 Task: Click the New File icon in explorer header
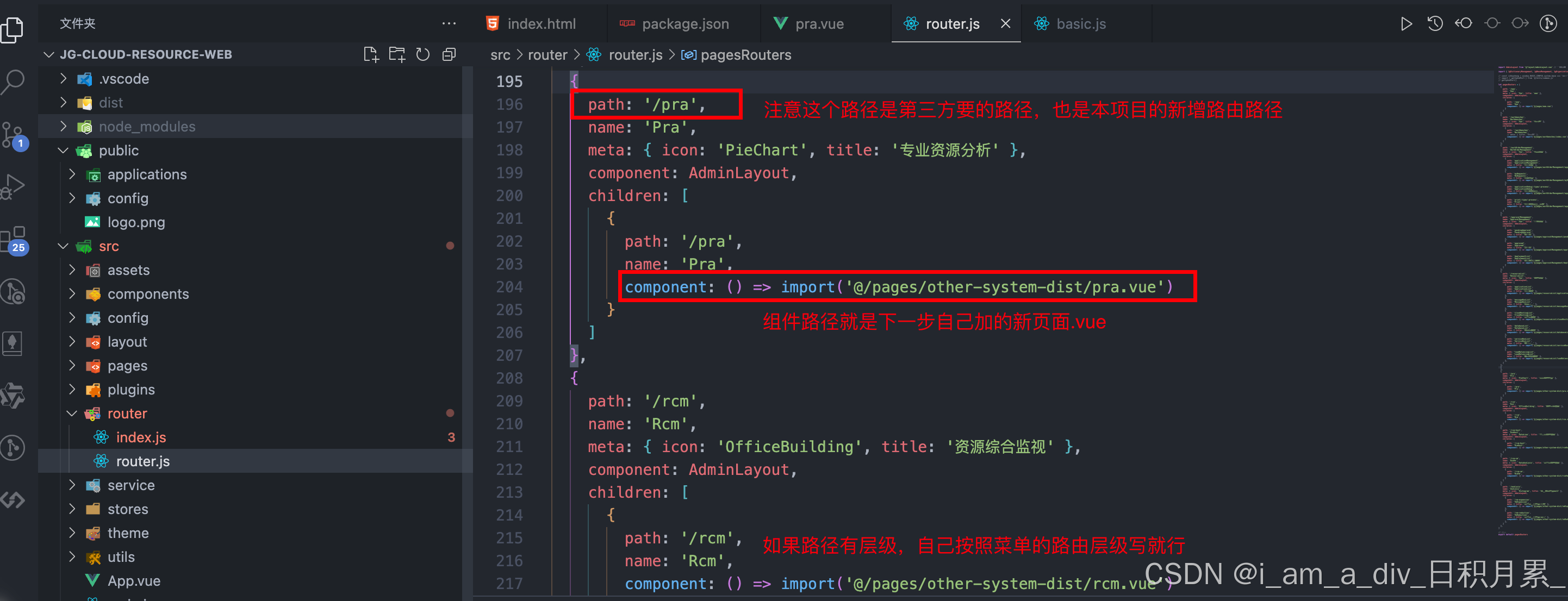coord(371,55)
